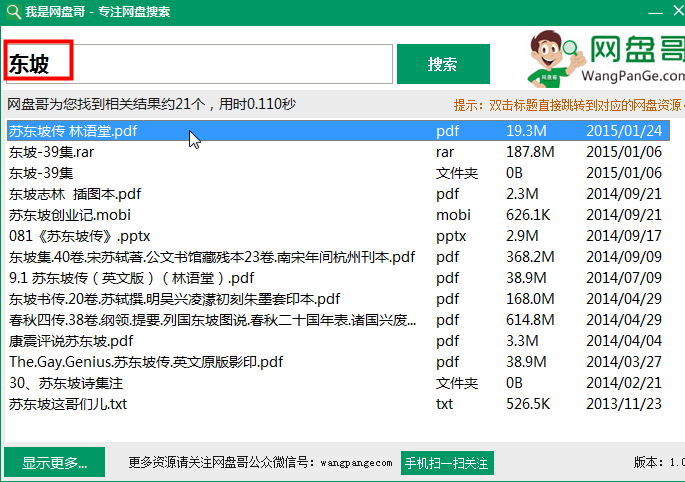This screenshot has height=482, width=685.
Task: Click the txt file type cell
Action: click(x=444, y=404)
